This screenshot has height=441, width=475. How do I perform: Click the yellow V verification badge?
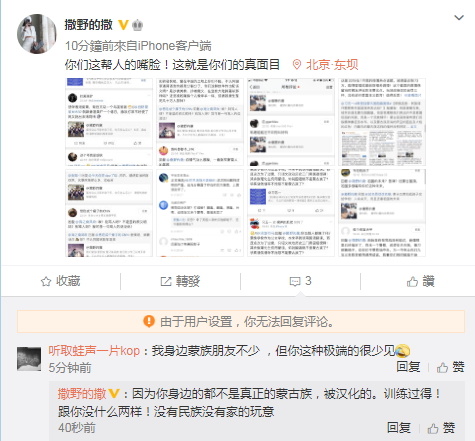coord(123,25)
